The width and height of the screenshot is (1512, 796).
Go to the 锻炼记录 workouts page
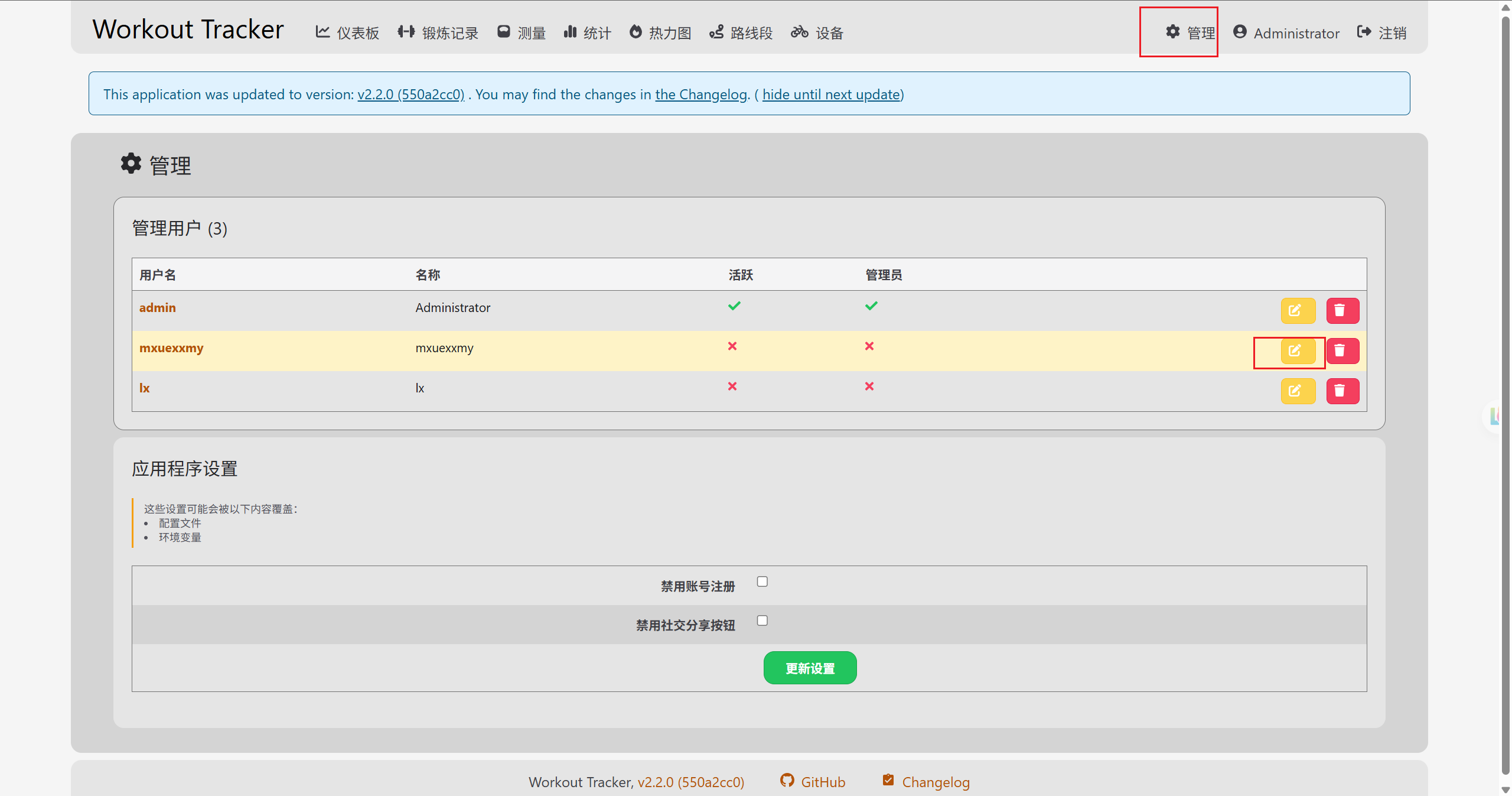[438, 33]
